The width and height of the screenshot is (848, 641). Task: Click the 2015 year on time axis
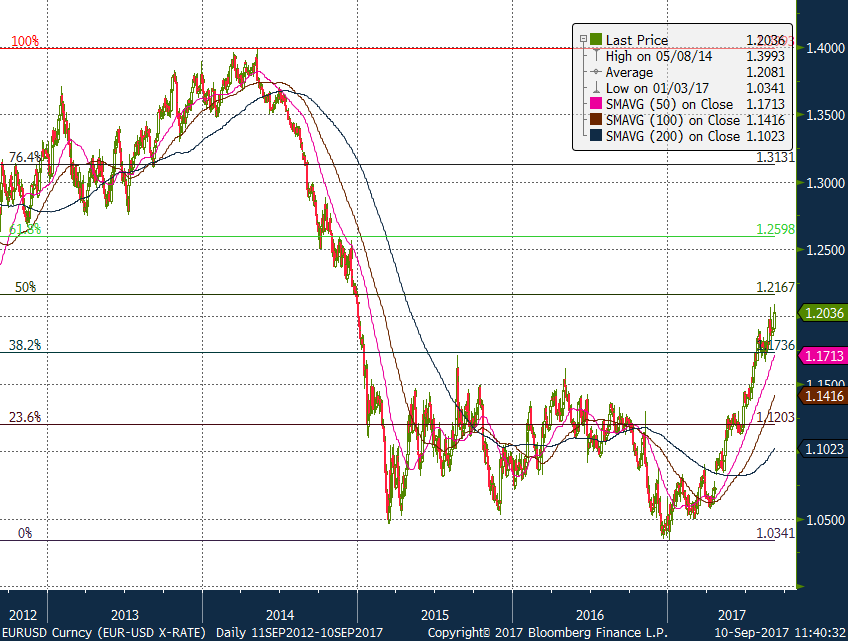pos(435,614)
